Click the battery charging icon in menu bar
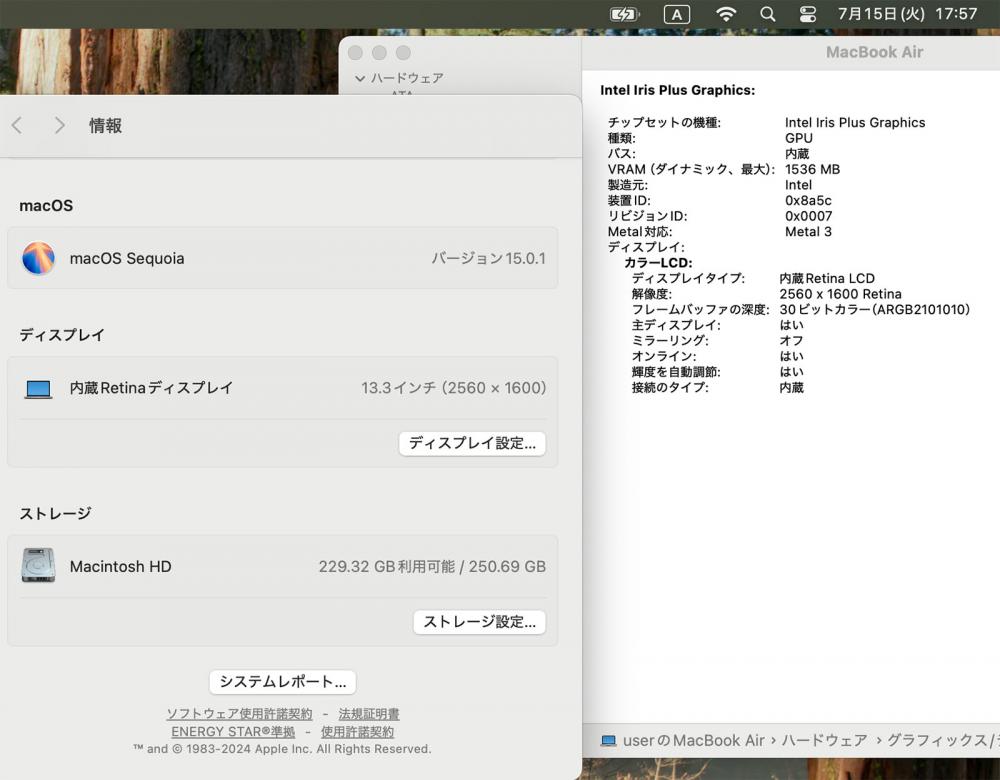Screen dimensions: 1000x780 pyautogui.click(x=624, y=14)
